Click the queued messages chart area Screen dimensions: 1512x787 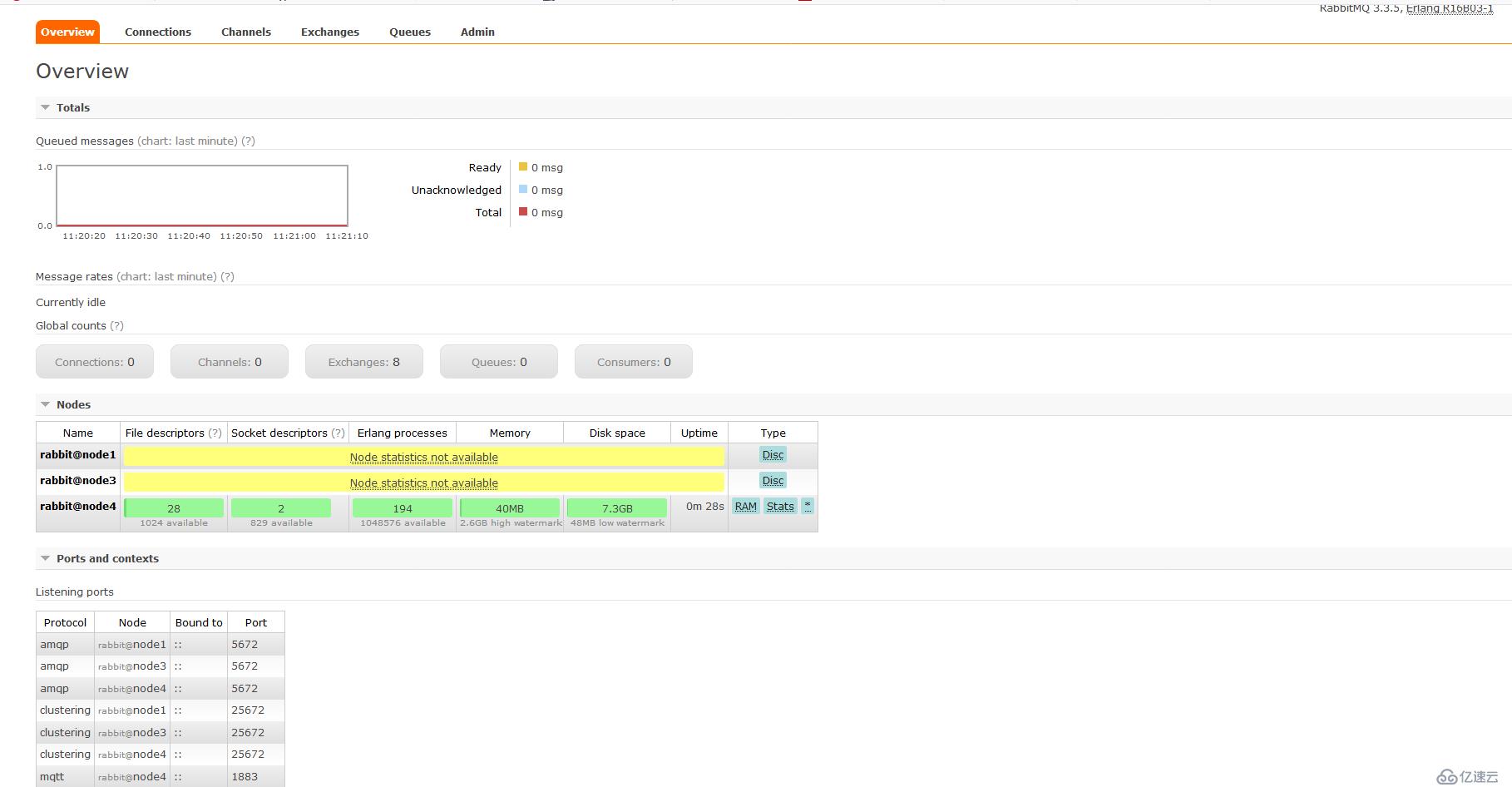point(202,196)
